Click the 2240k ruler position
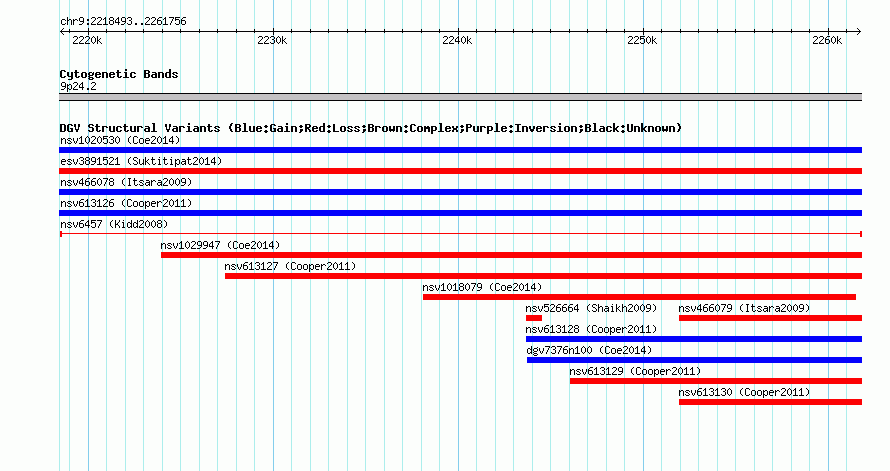 [457, 40]
